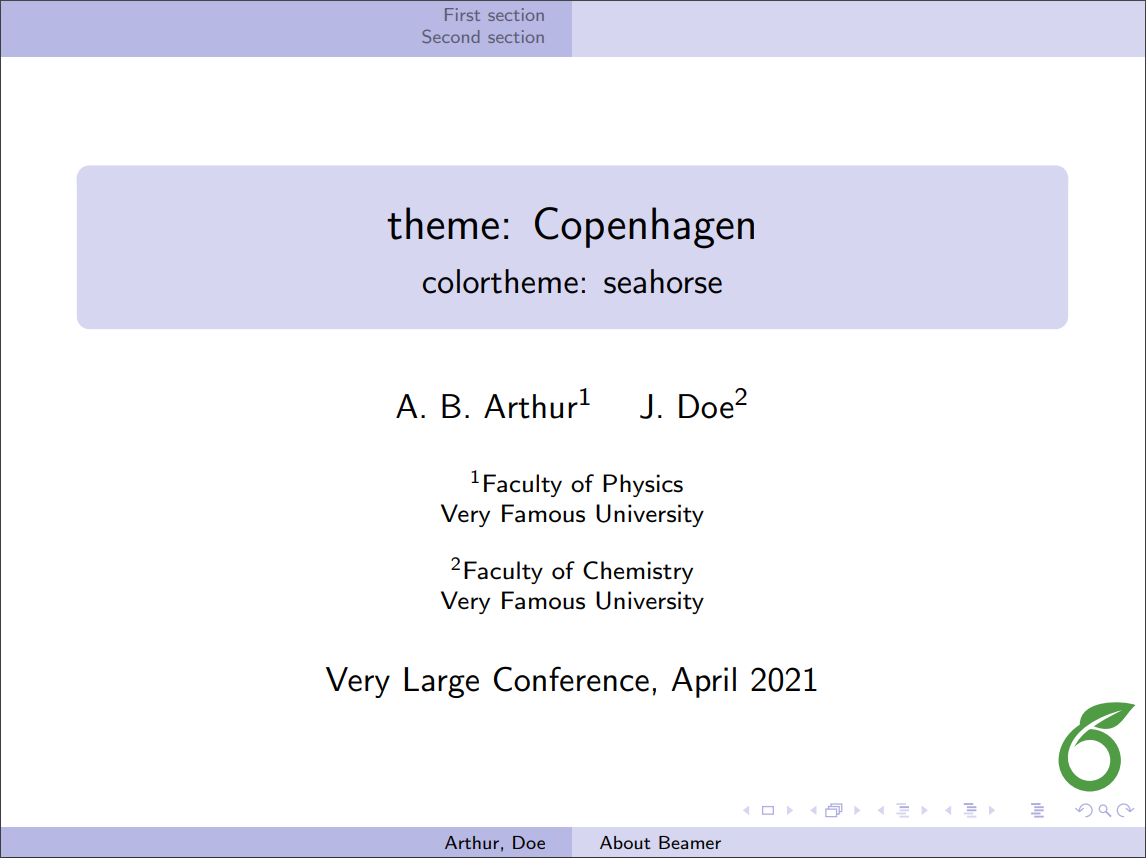The image size is (1146, 858).
Task: Click the left arrow before the subsection icon
Action: [x=948, y=810]
